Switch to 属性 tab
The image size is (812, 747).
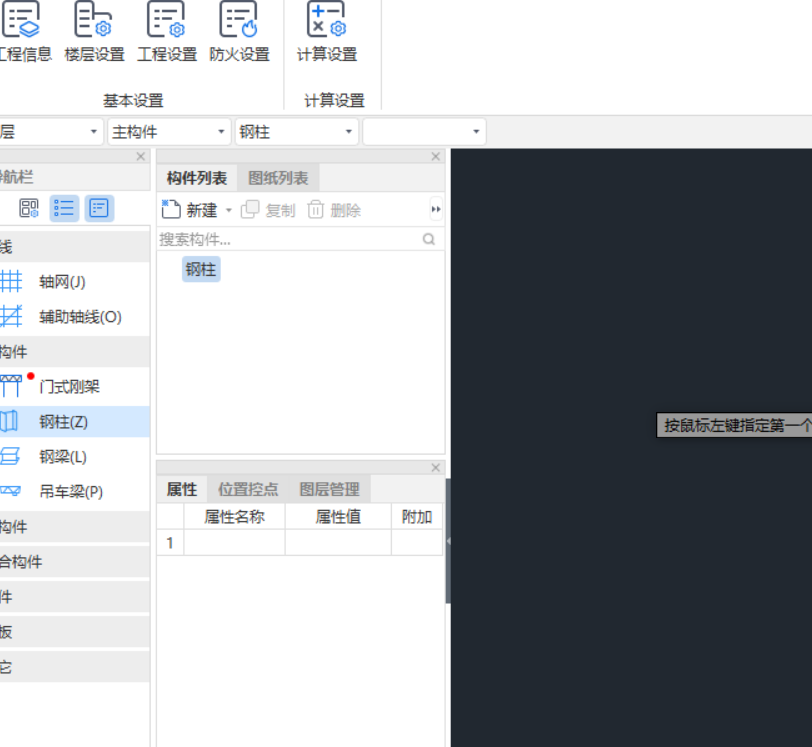[182, 489]
